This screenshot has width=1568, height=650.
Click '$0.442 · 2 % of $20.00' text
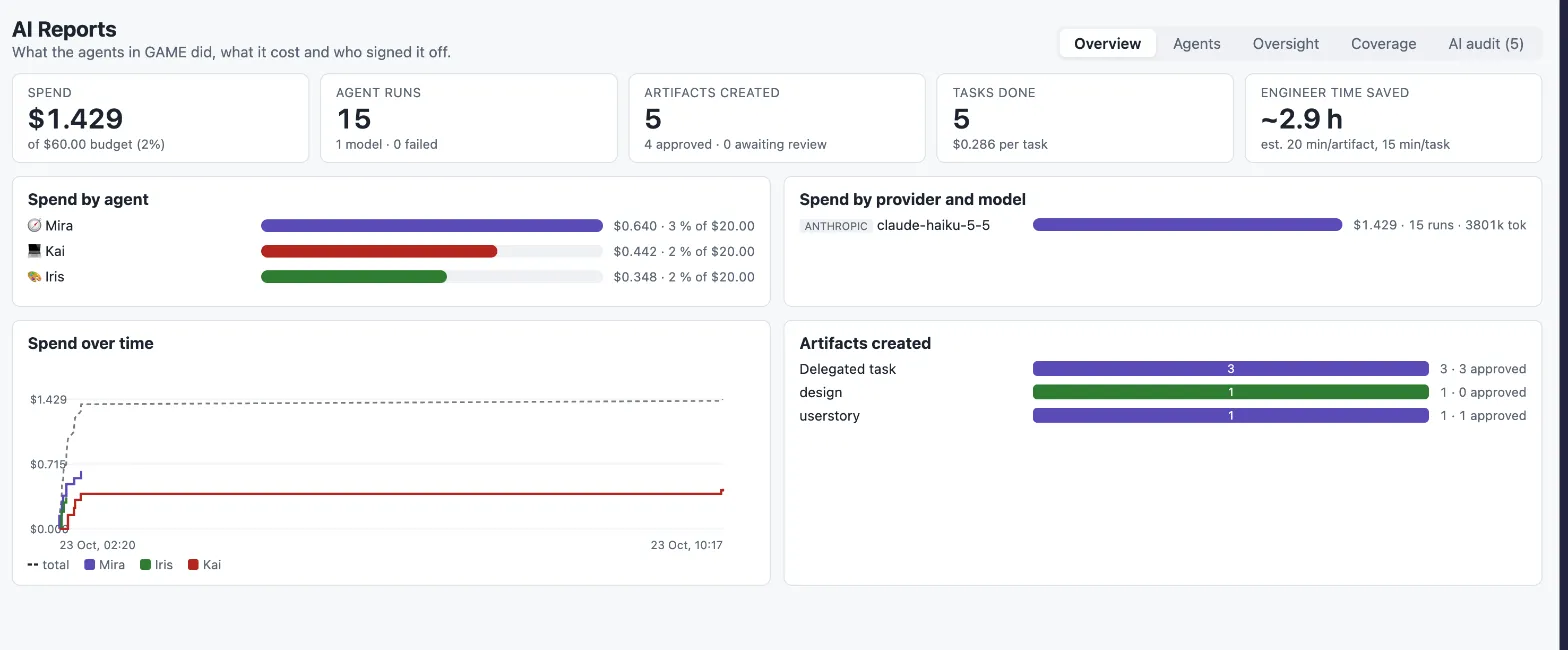tap(684, 251)
